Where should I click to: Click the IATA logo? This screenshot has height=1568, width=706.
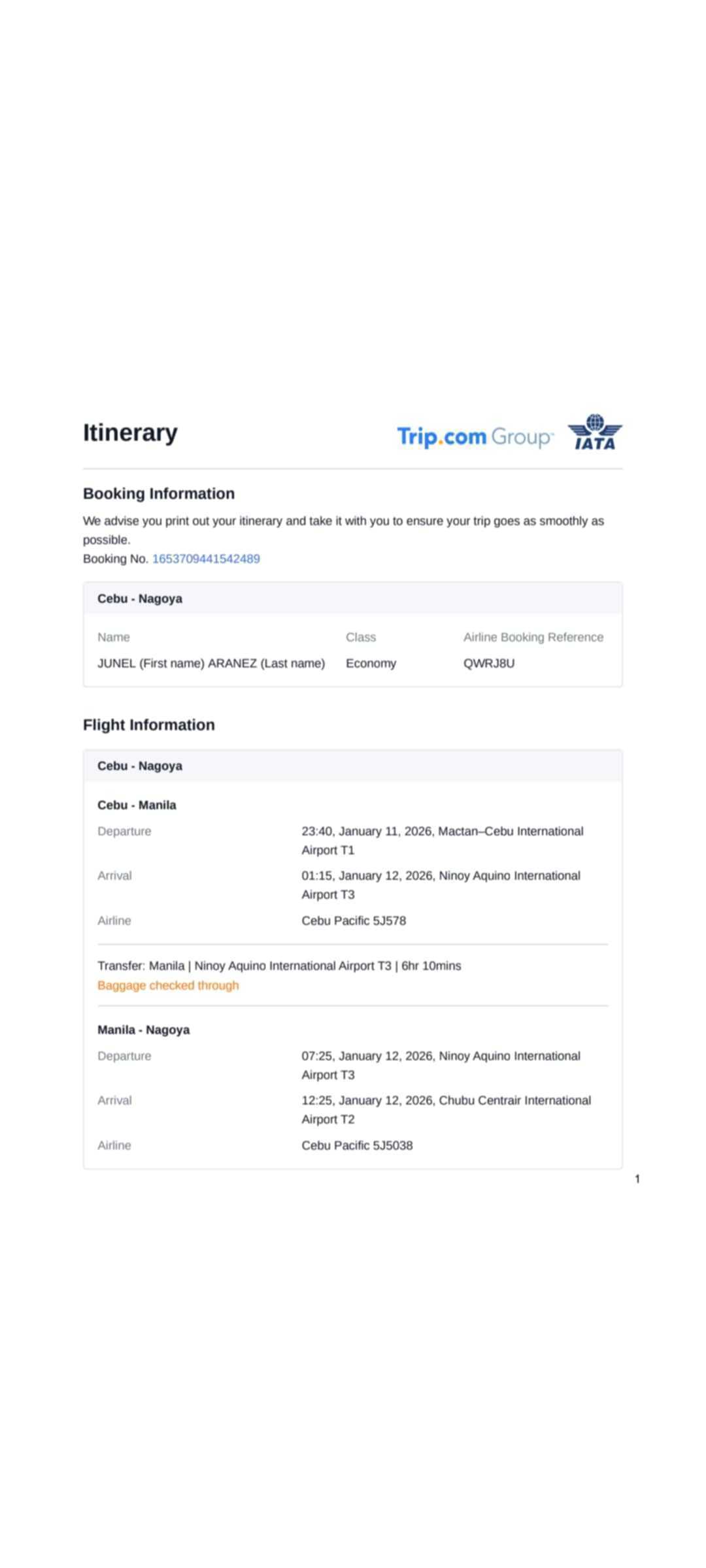point(595,433)
